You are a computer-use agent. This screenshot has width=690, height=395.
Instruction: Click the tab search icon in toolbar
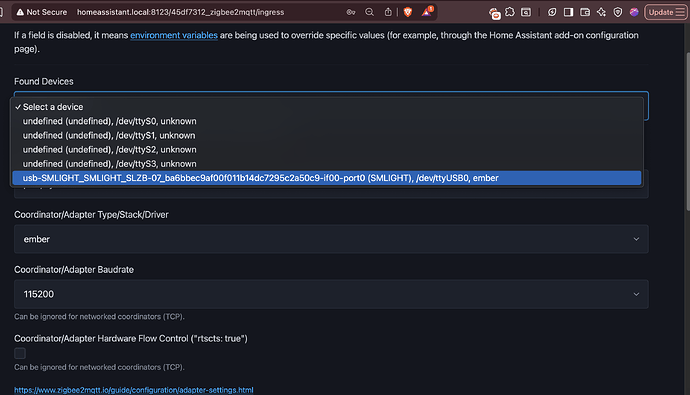[526, 12]
